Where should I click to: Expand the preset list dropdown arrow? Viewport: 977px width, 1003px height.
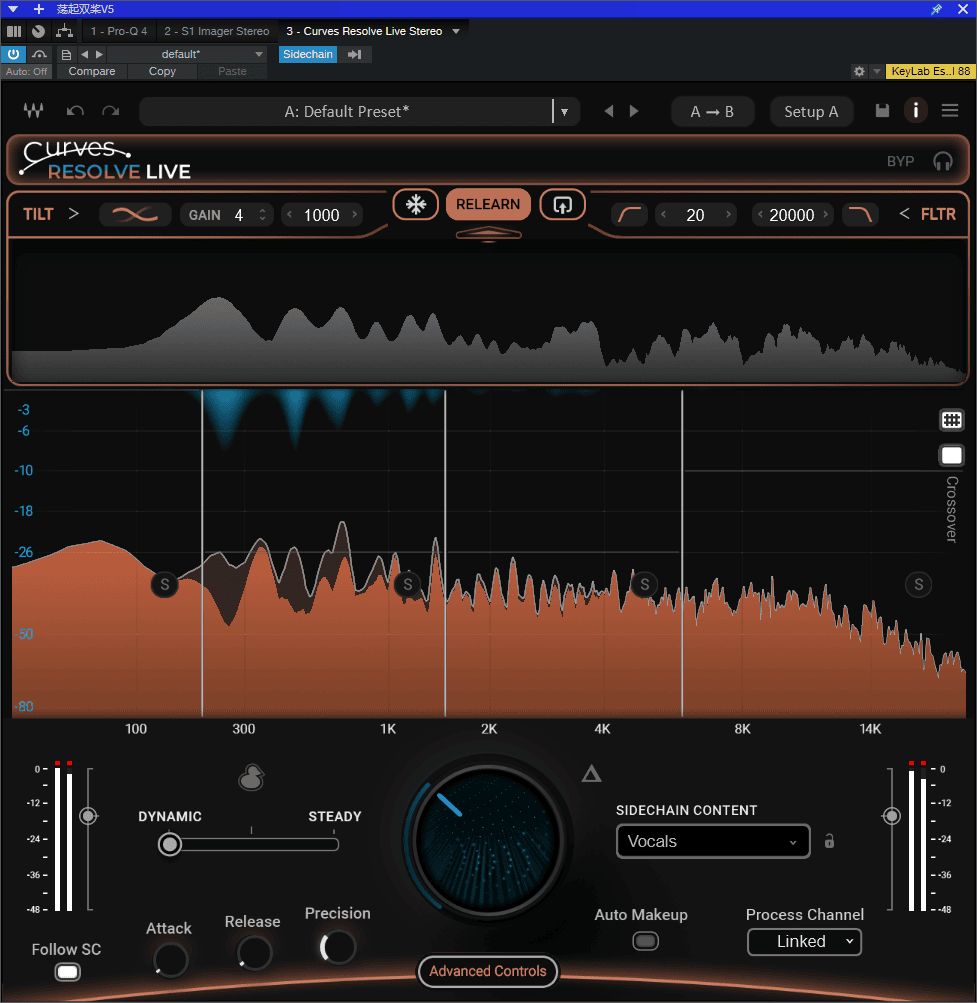[x=565, y=112]
